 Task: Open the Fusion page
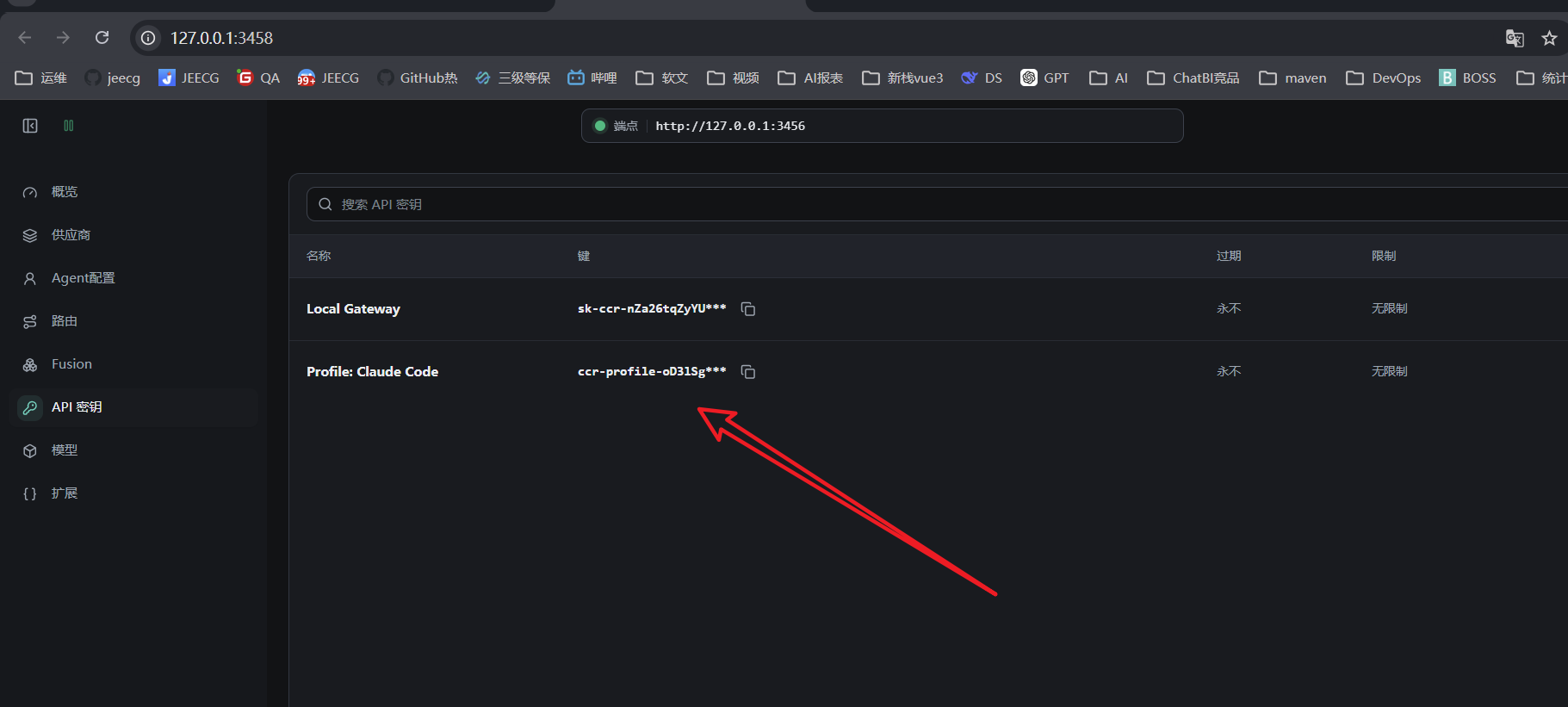pos(133,364)
